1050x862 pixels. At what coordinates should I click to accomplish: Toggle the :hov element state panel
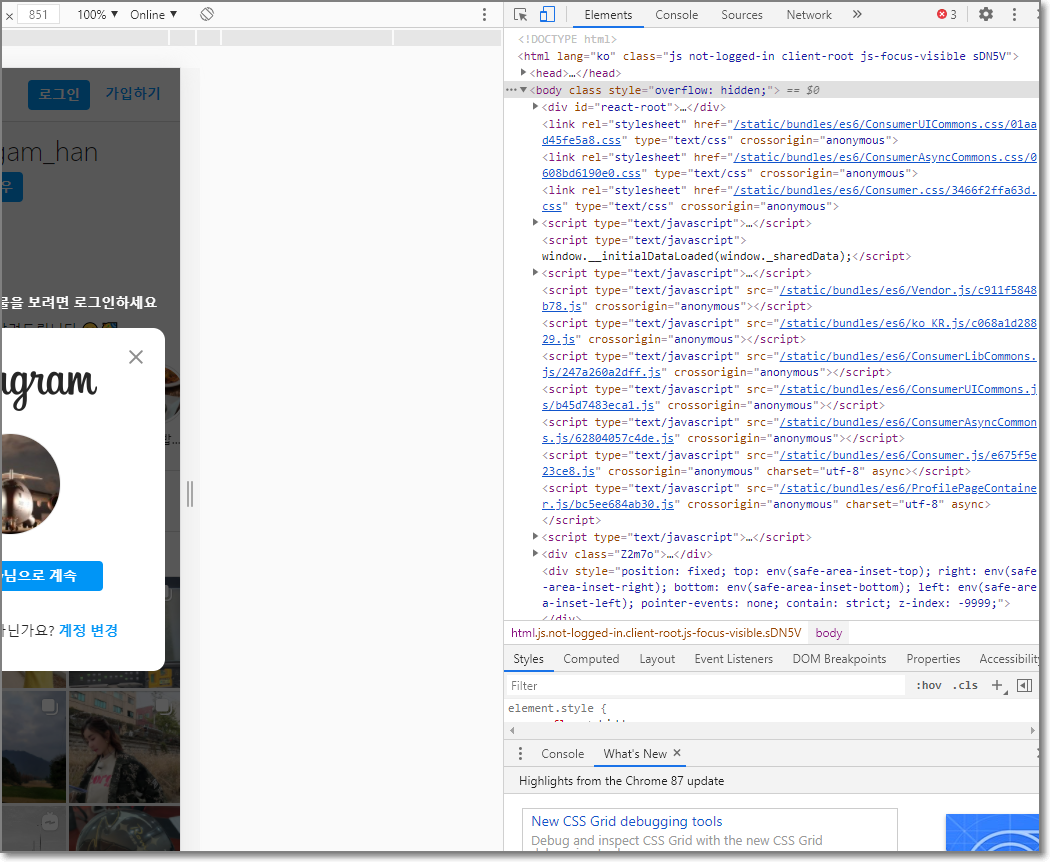pos(928,685)
